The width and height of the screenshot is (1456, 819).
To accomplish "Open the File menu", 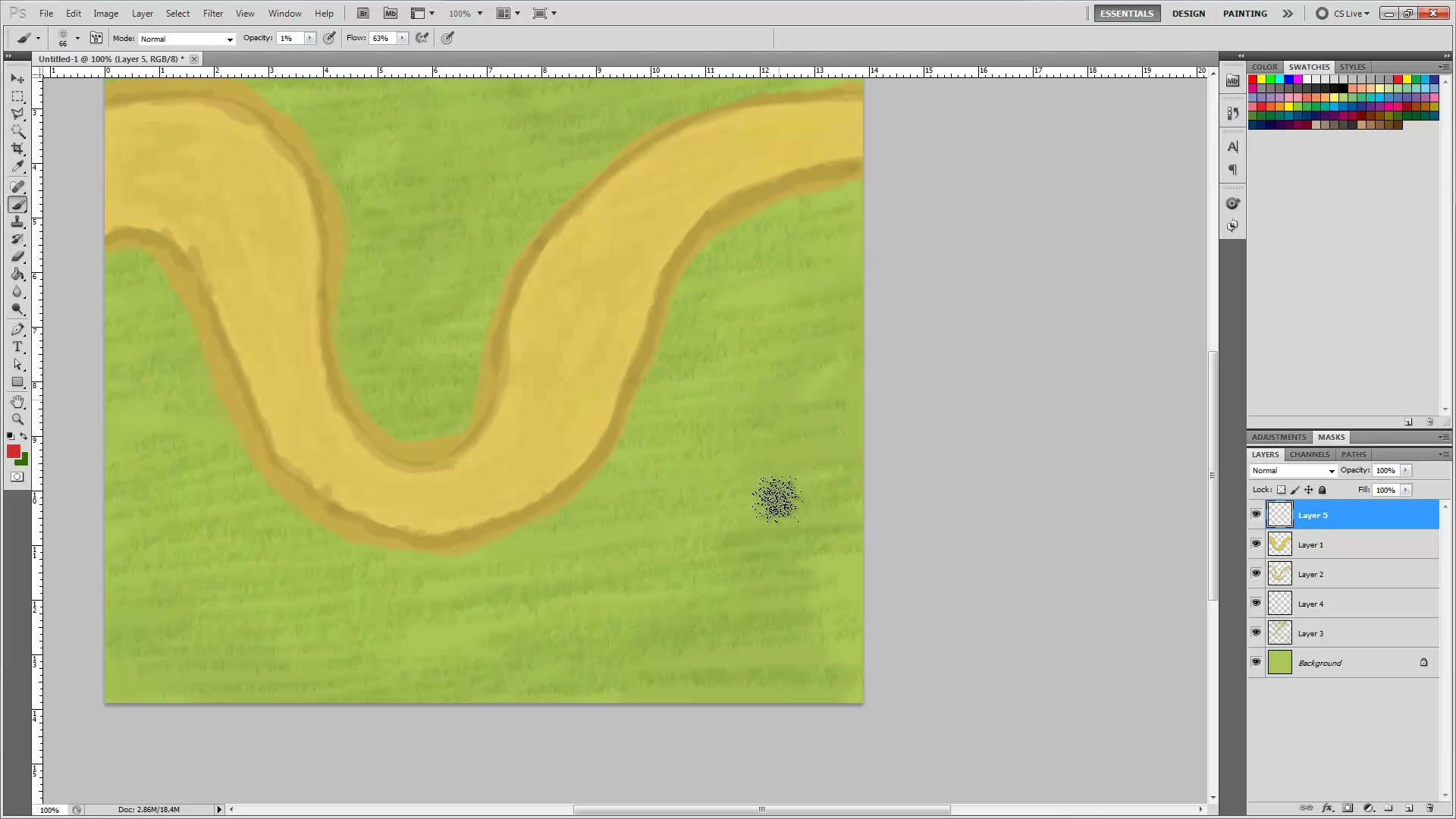I will [x=46, y=14].
